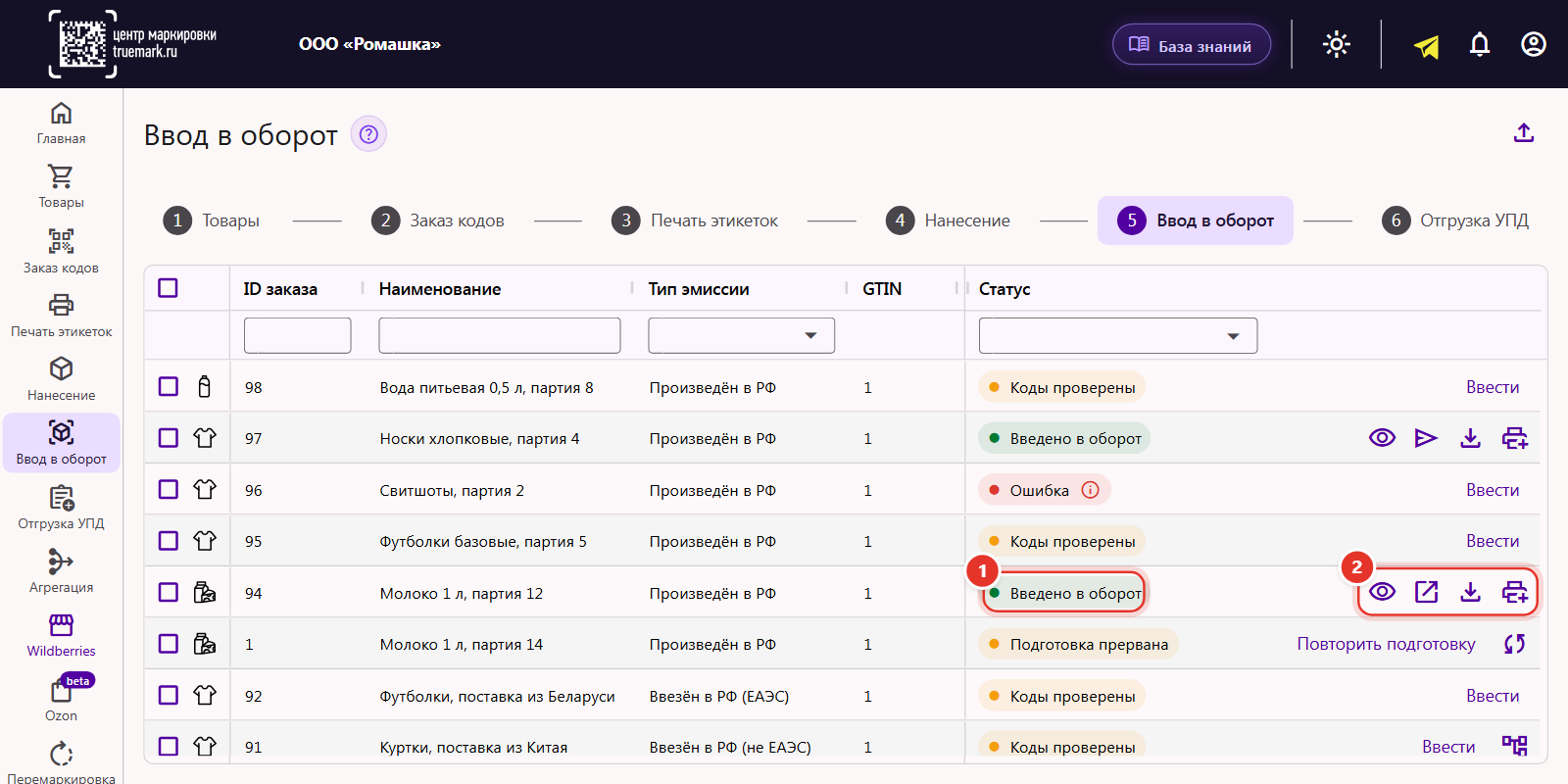Click the error info icon in order 96
This screenshot has height=784, width=1568.
point(1091,490)
